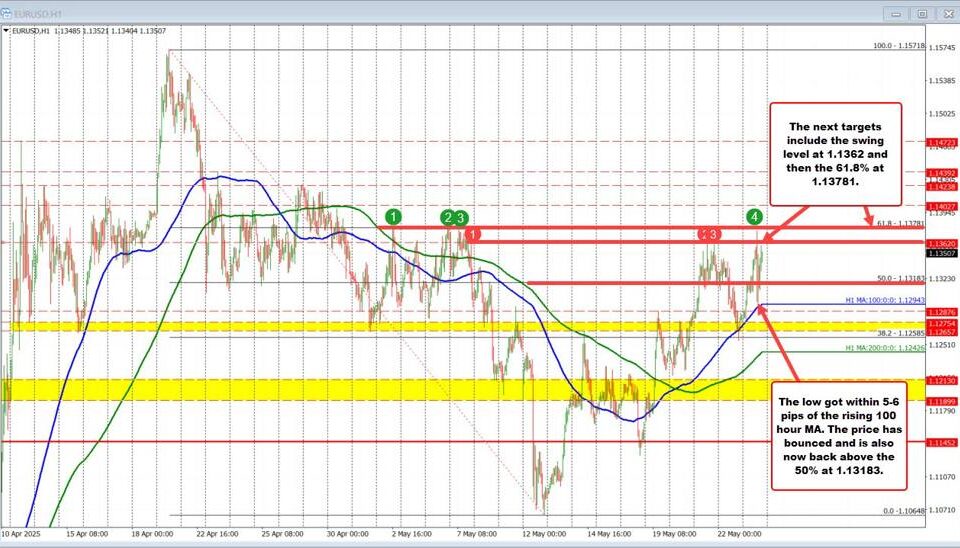Click the red price tag 1.12130
Viewport: 960px width, 548px height.
point(942,381)
